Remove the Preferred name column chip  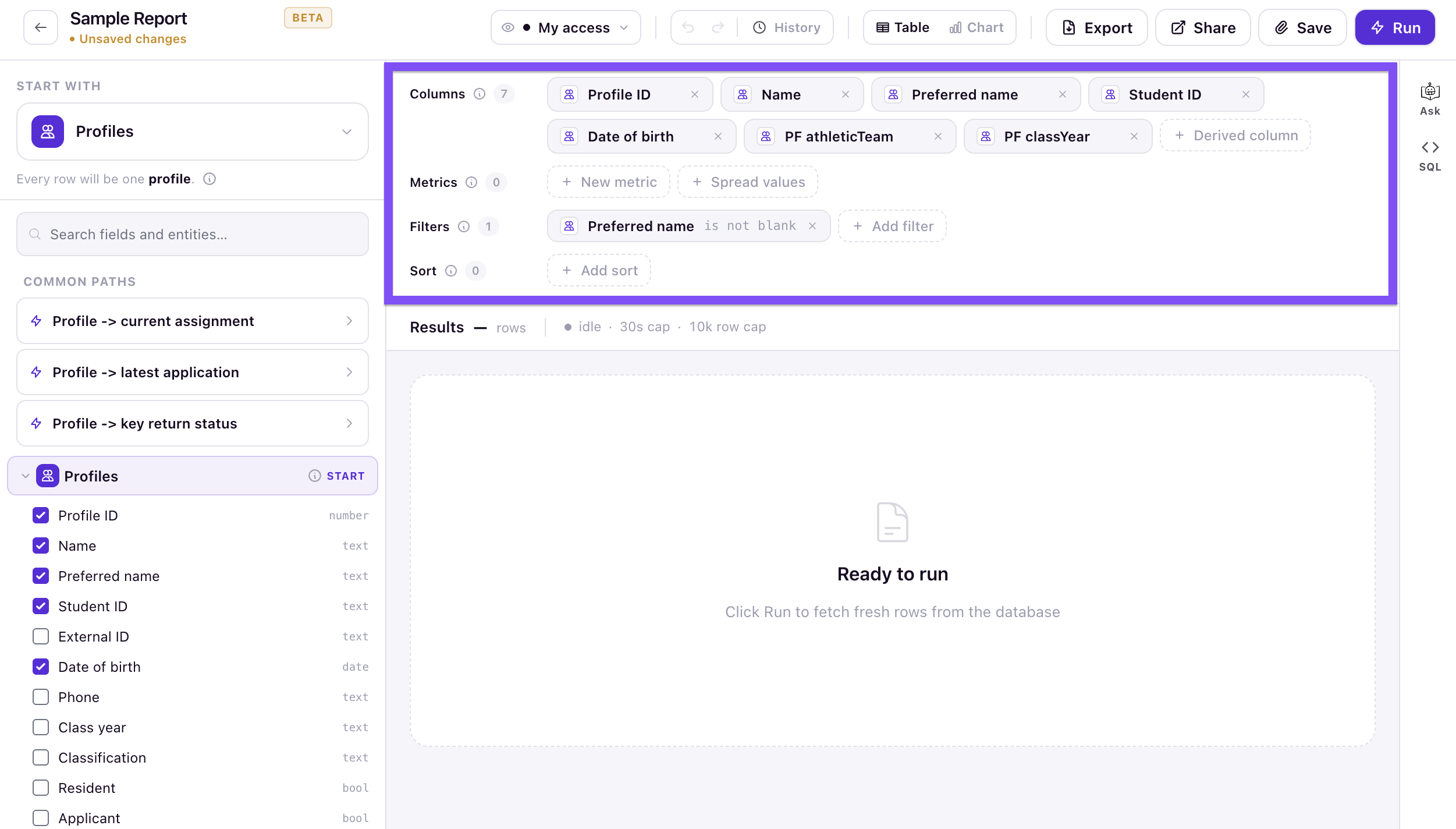[1063, 94]
